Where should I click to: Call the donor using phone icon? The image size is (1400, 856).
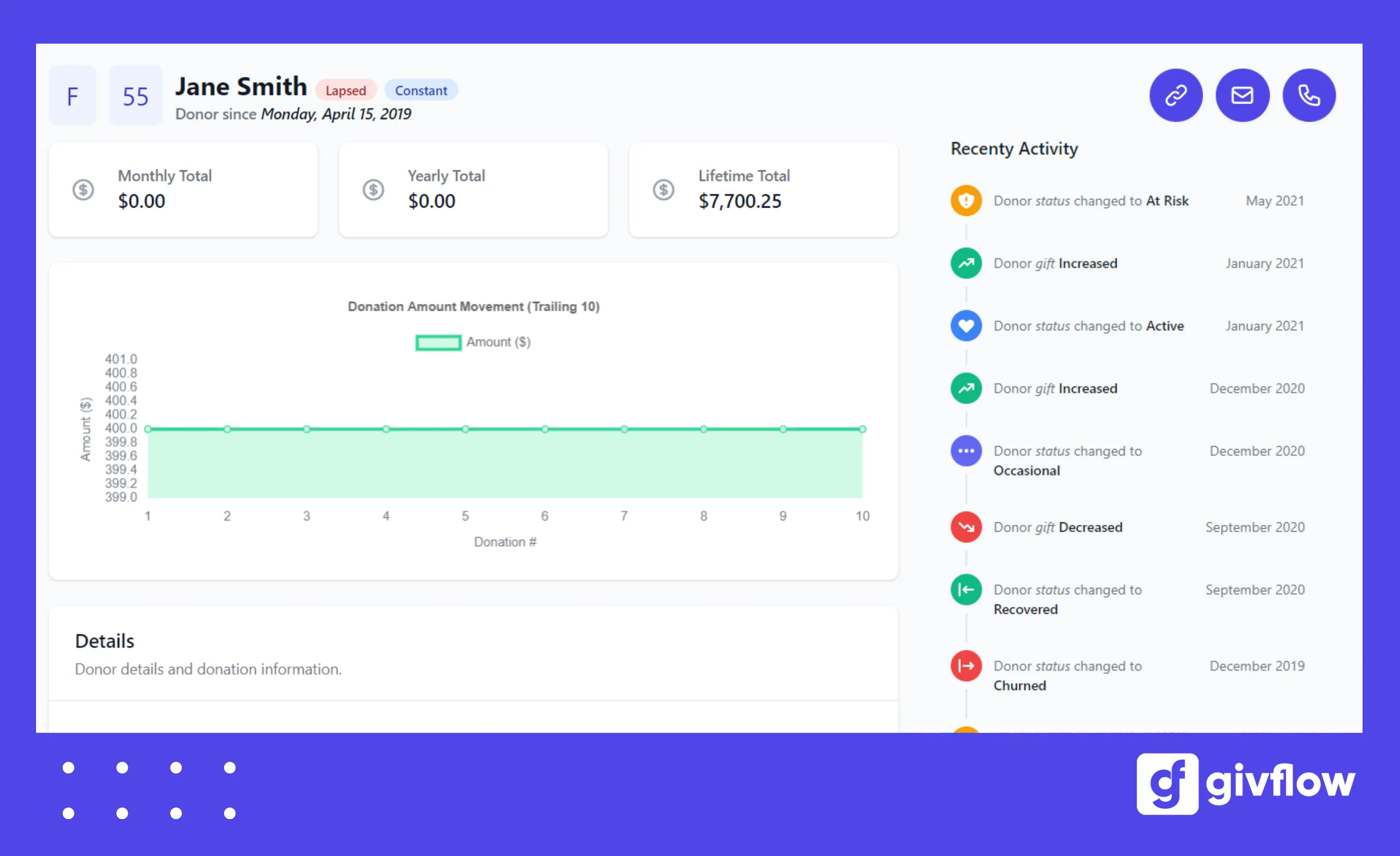click(1309, 95)
